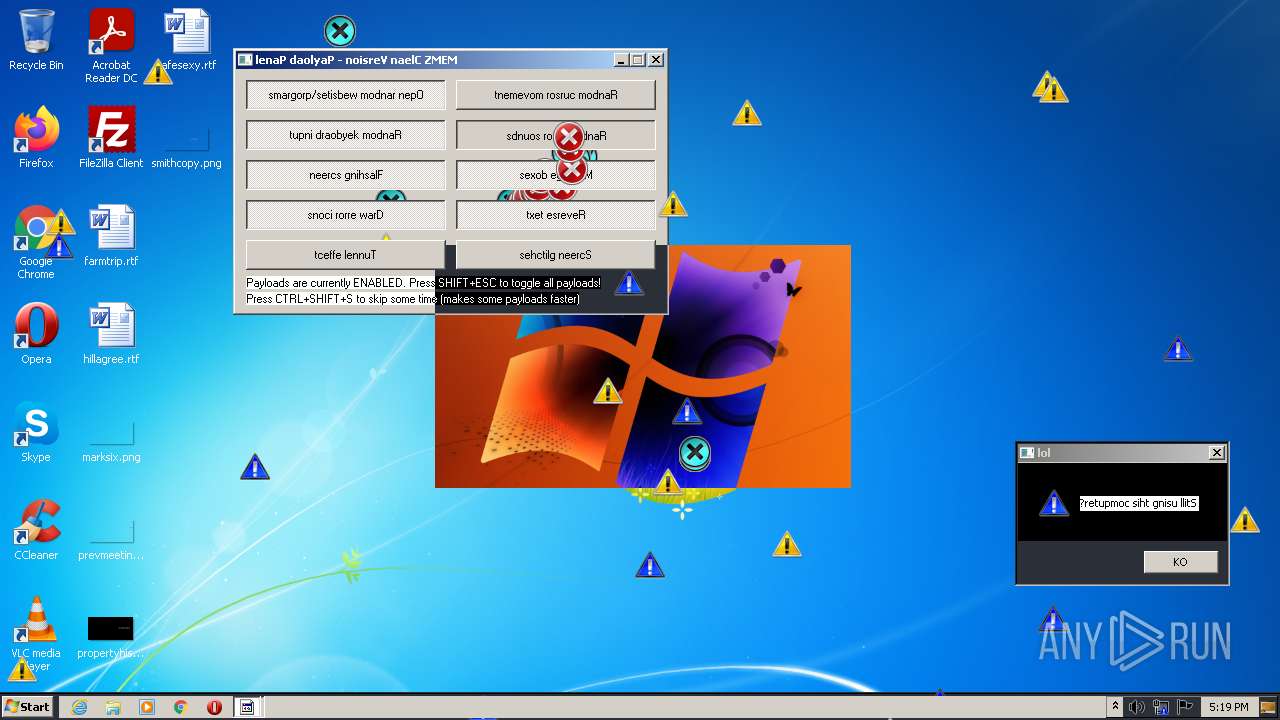Image resolution: width=1280 pixels, height=720 pixels.
Task: Click the 'neercs gnihsalF' button
Action: point(346,175)
